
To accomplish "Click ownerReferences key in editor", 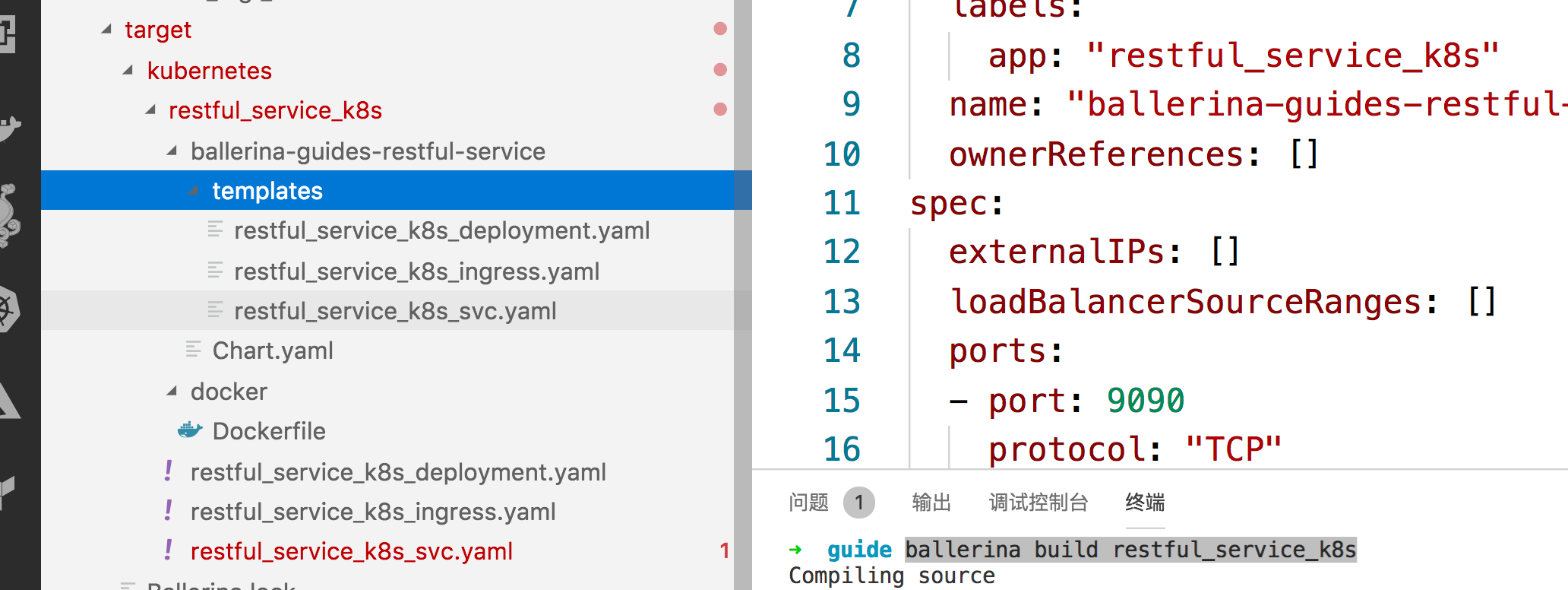I will (1095, 154).
